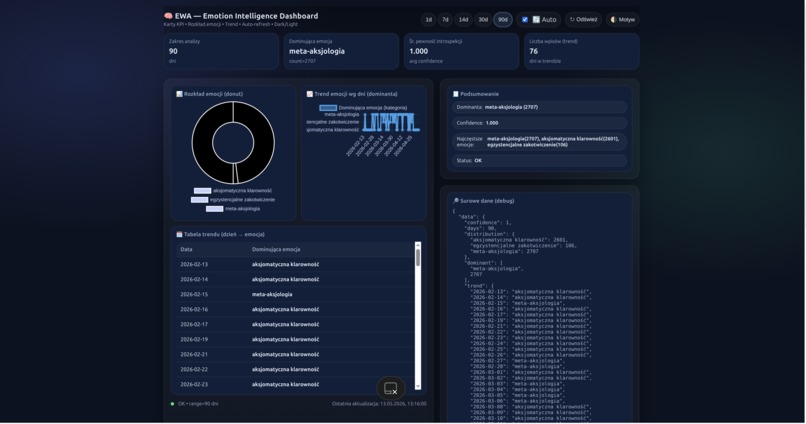Click the 2026-02-16 table row date
806x424 pixels.
tap(194, 309)
